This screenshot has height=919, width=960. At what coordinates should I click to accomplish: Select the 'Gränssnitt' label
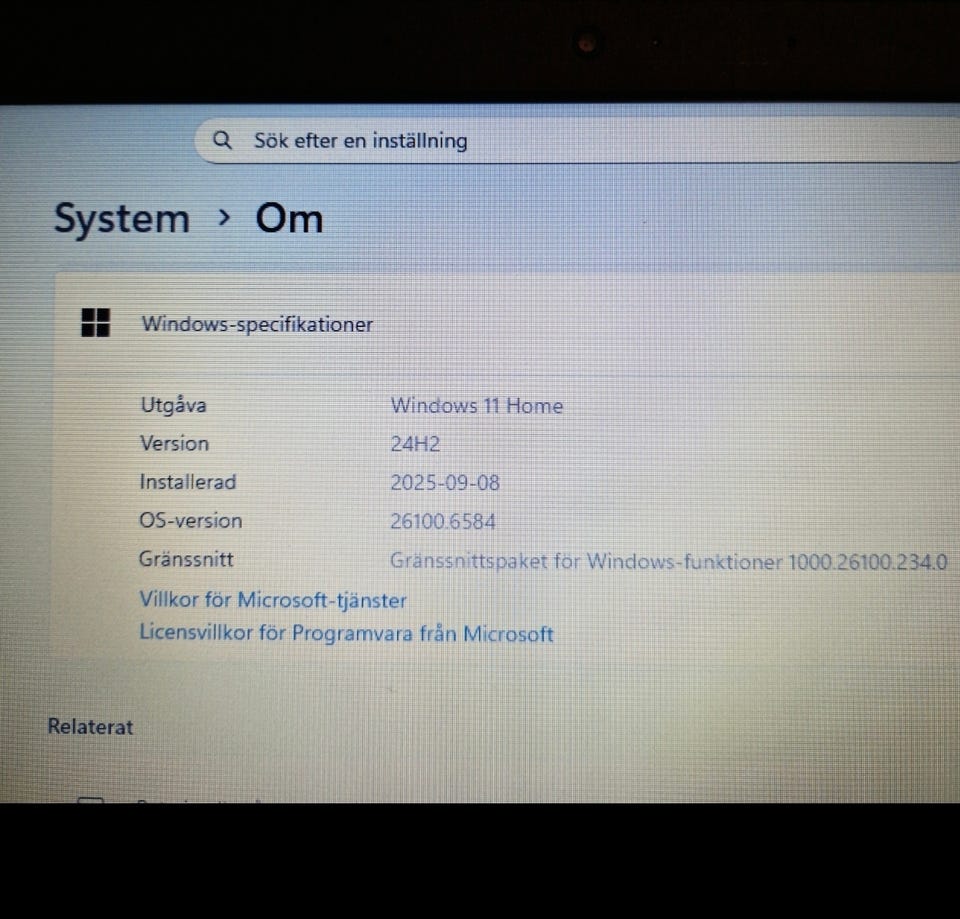tap(186, 559)
